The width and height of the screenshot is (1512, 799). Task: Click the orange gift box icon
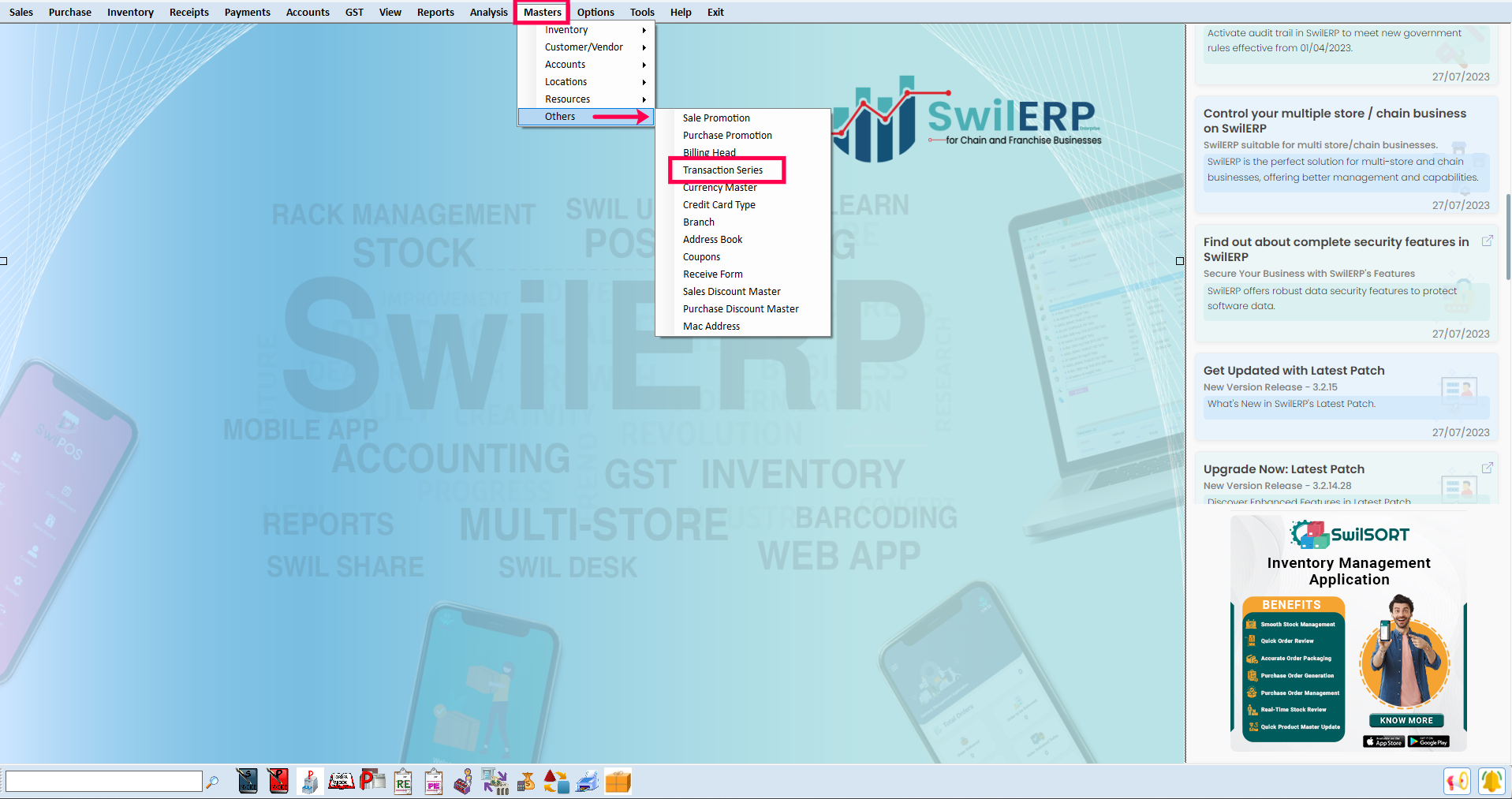[618, 781]
